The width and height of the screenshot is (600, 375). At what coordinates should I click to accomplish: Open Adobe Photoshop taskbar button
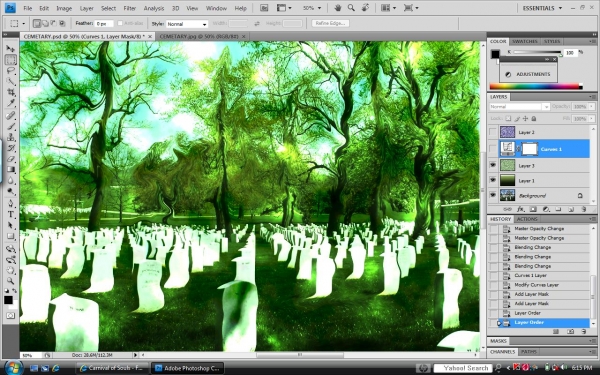(187, 368)
